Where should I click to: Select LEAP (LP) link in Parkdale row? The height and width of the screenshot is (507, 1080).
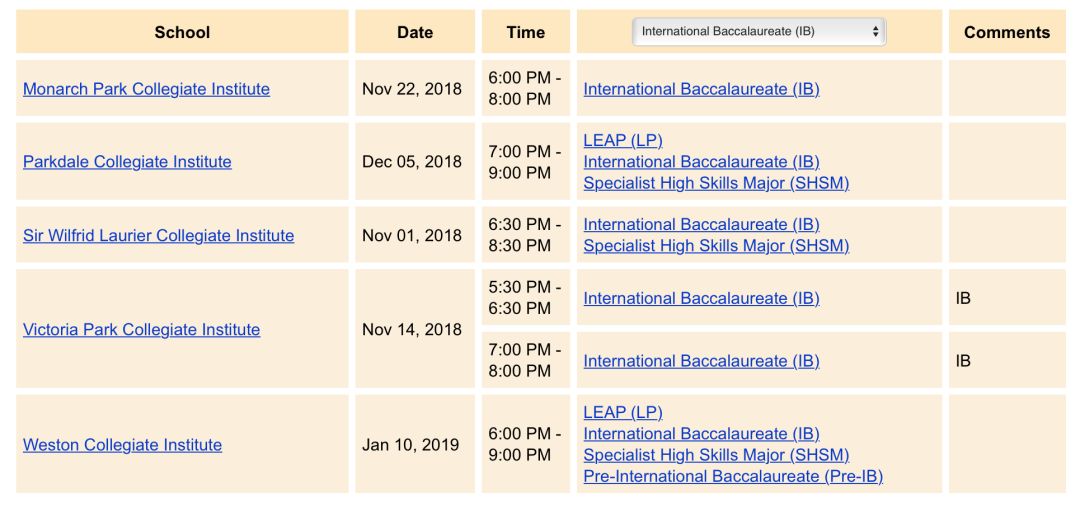pyautogui.click(x=623, y=141)
